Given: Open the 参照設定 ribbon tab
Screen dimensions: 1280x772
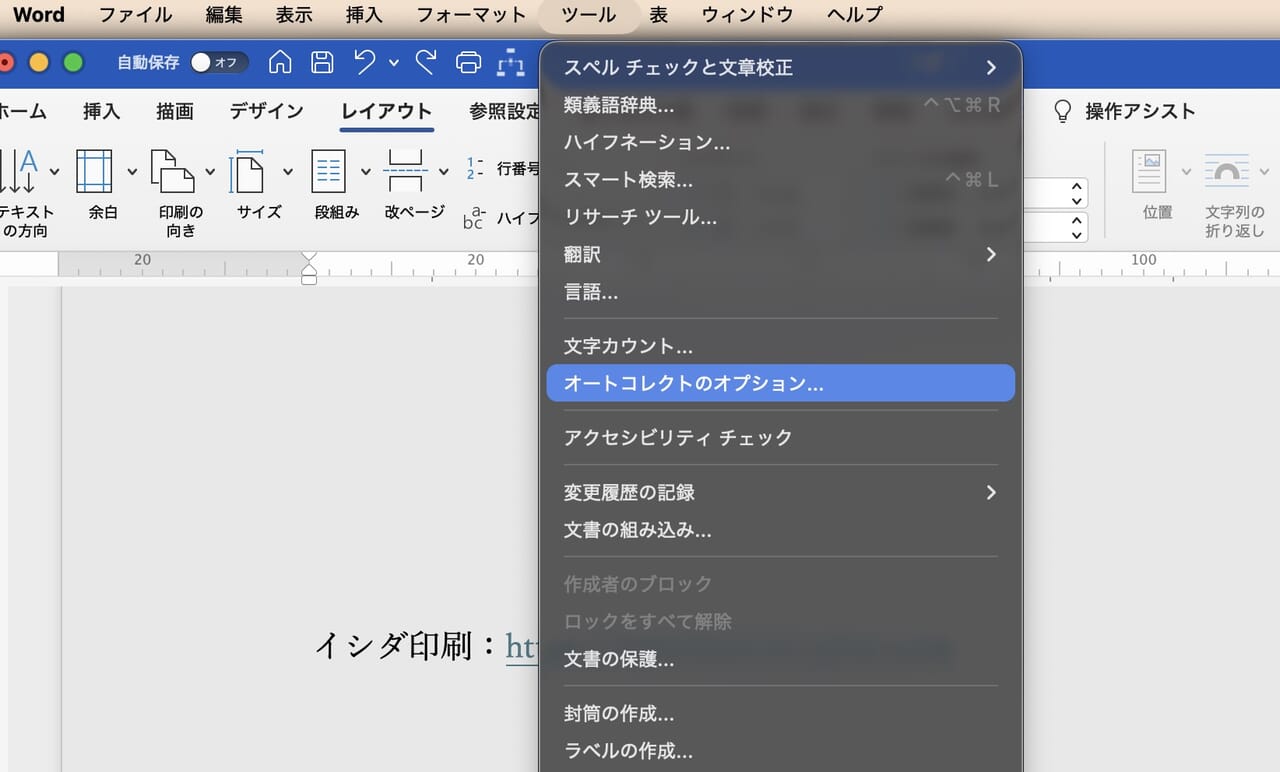Looking at the screenshot, I should [x=504, y=111].
